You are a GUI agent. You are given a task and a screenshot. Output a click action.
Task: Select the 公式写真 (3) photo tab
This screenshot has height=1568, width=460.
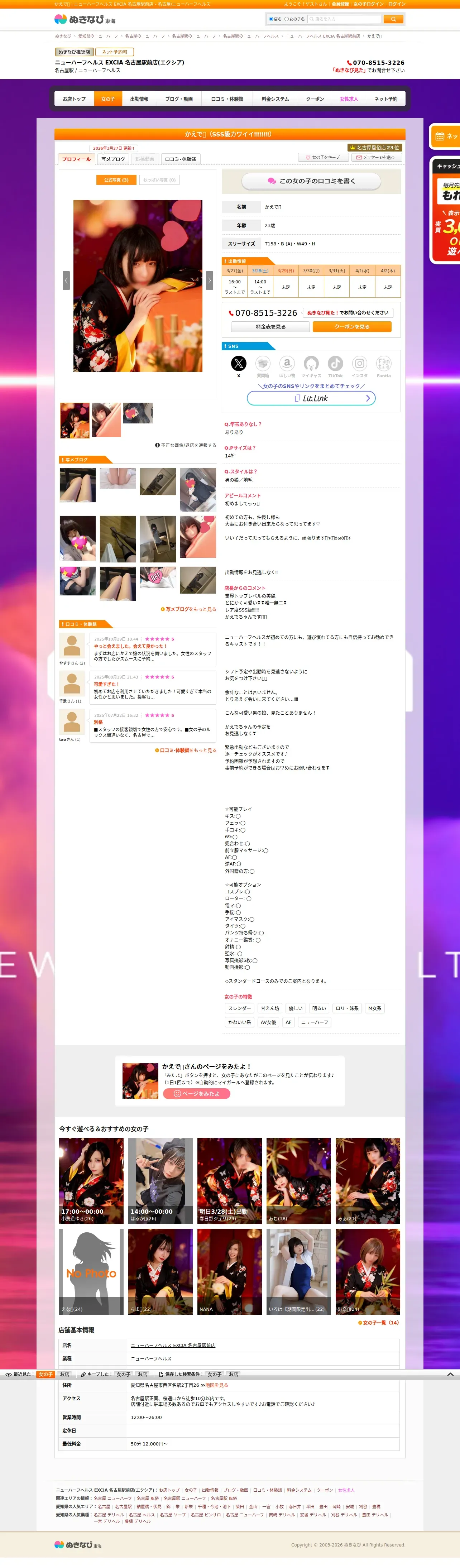tap(116, 180)
